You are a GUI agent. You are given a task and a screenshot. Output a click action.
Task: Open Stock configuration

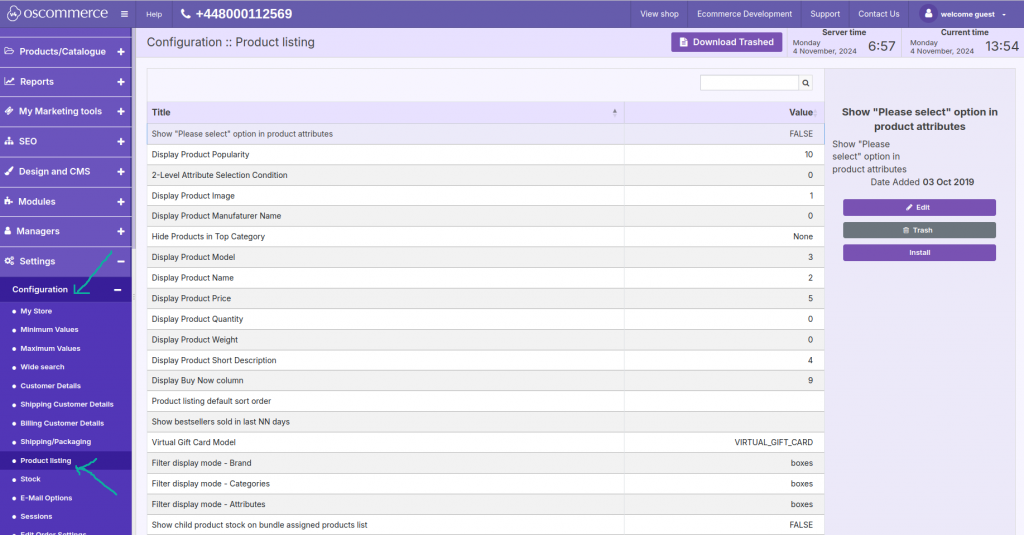[x=30, y=479]
